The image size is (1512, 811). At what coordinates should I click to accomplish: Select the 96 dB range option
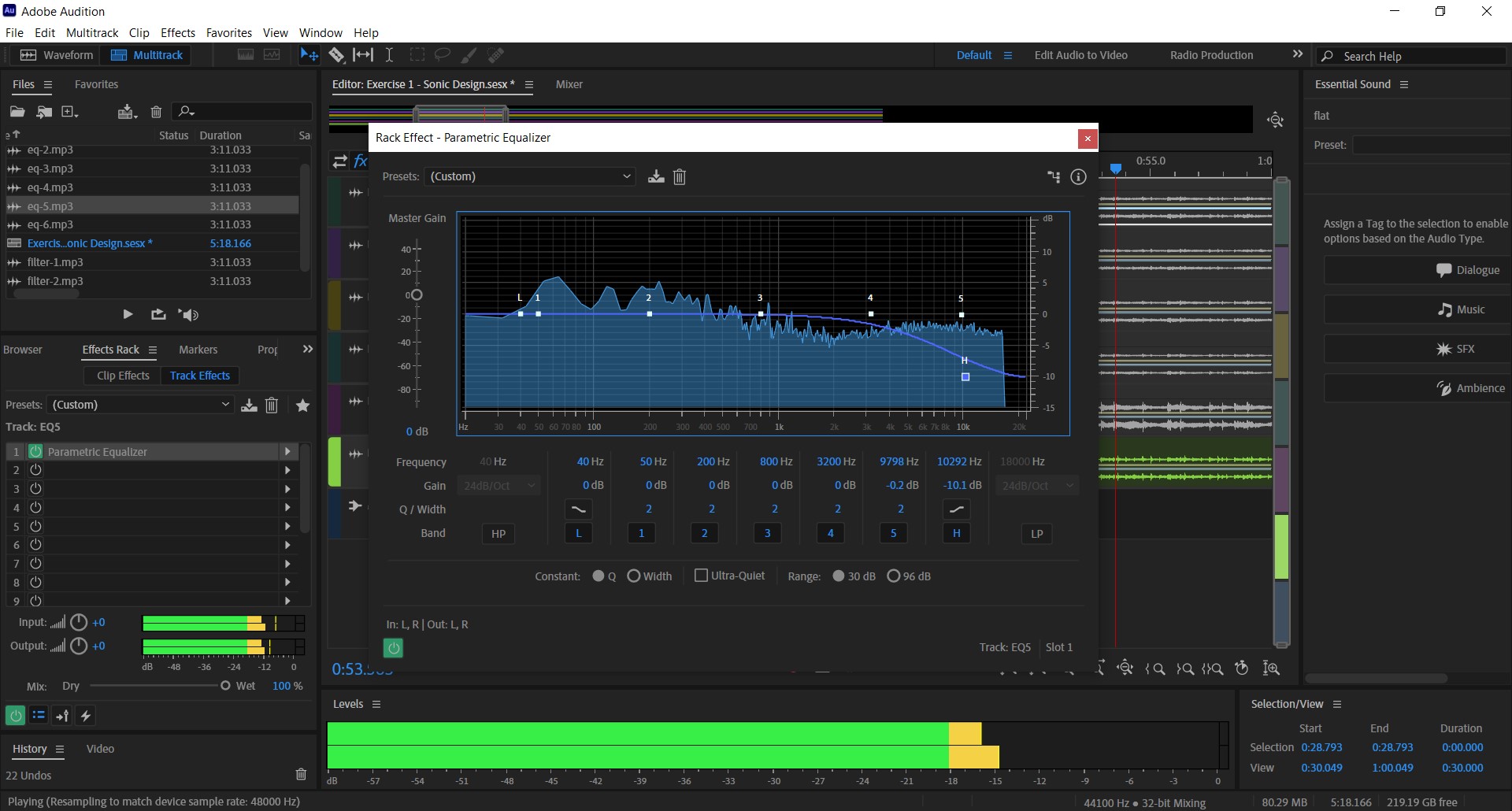click(x=894, y=576)
